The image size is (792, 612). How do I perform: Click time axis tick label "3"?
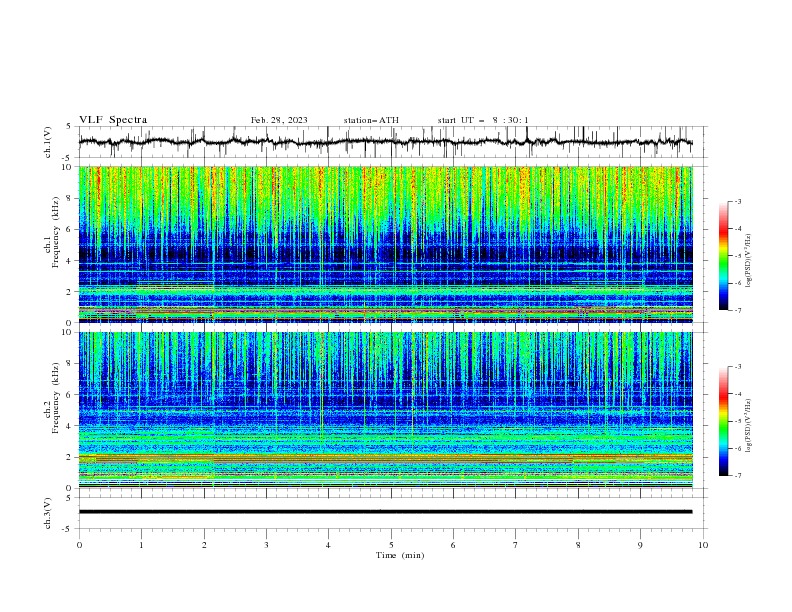pos(266,545)
